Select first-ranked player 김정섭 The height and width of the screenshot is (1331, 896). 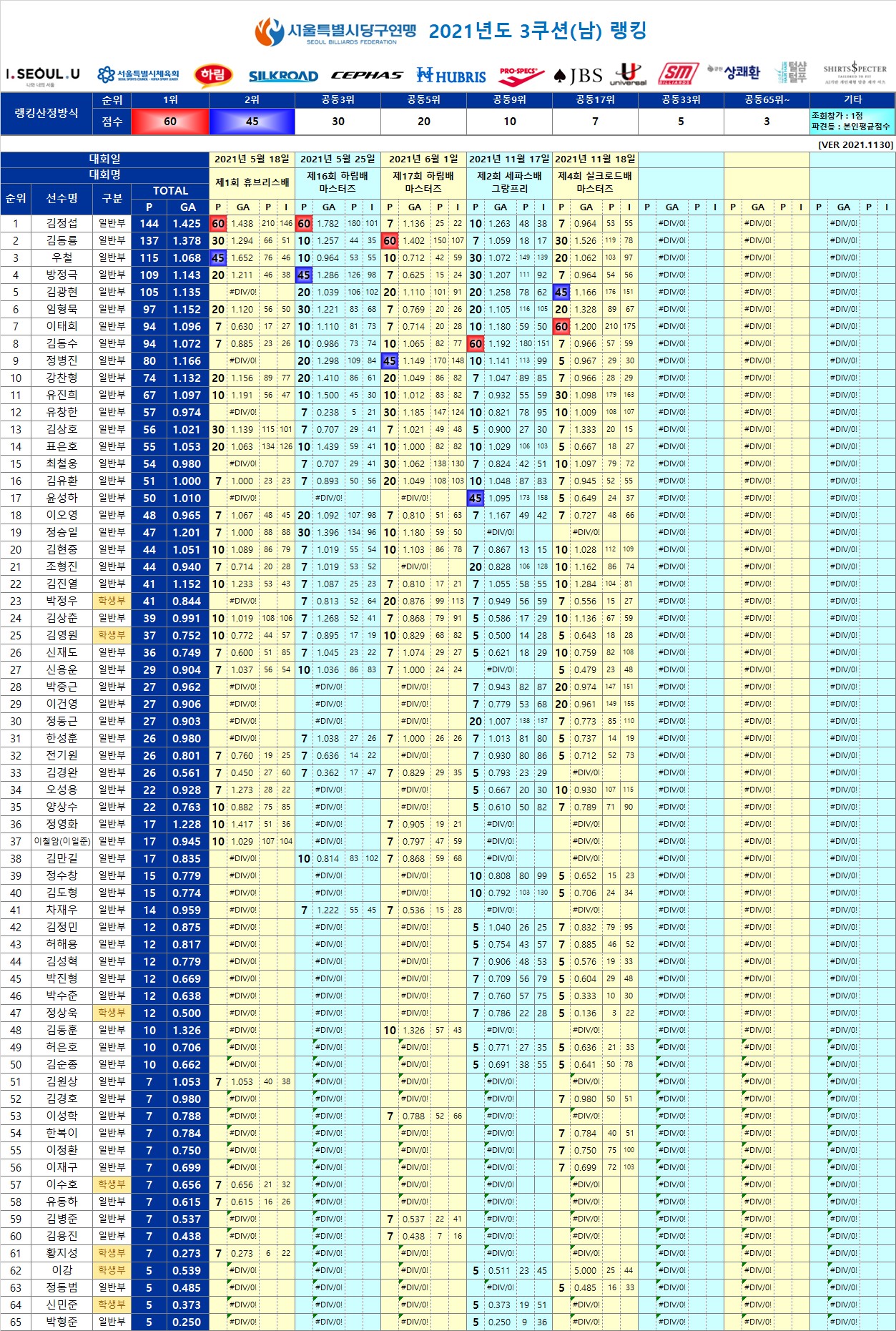coord(62,223)
